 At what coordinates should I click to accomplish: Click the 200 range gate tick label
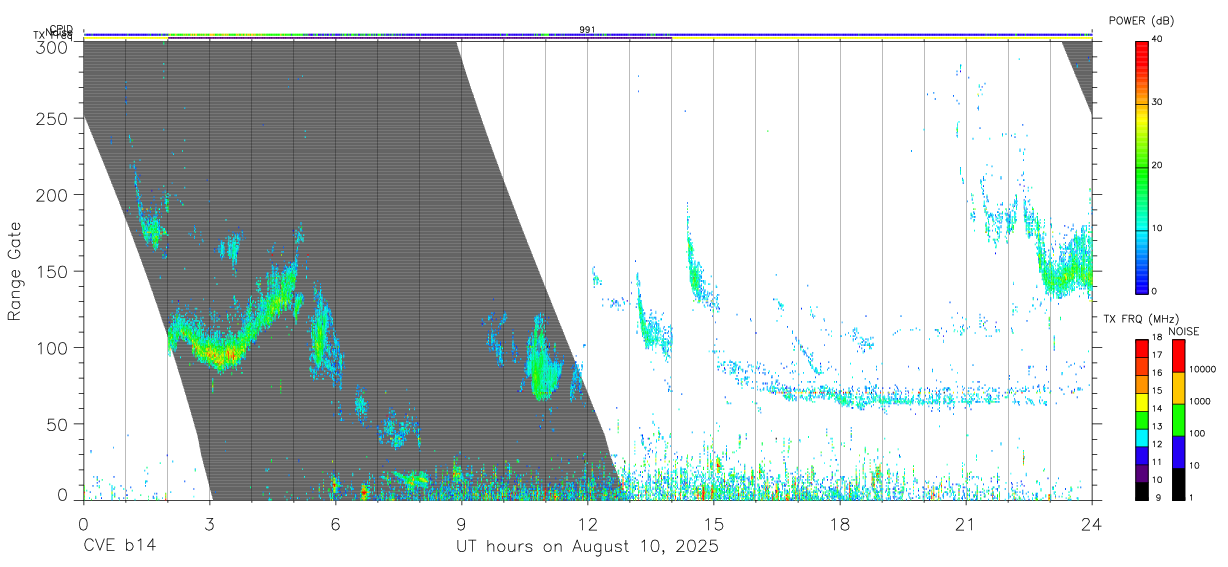click(x=53, y=195)
